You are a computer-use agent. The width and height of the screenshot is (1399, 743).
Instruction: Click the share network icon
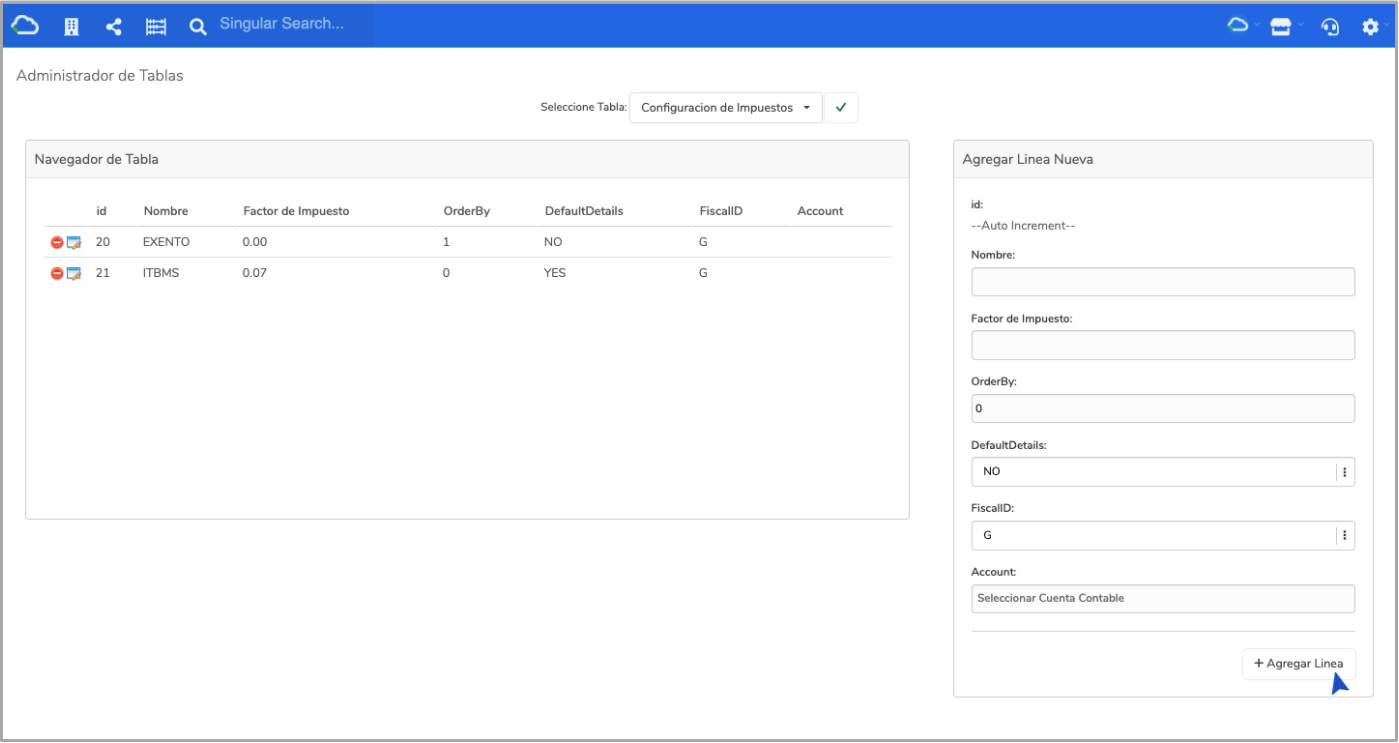114,27
